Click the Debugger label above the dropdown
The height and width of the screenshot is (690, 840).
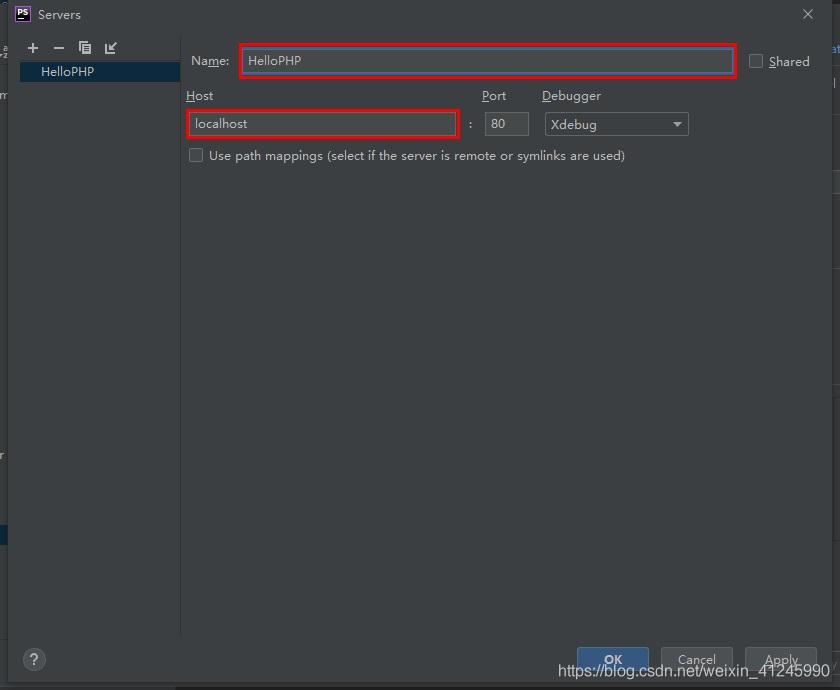point(571,96)
